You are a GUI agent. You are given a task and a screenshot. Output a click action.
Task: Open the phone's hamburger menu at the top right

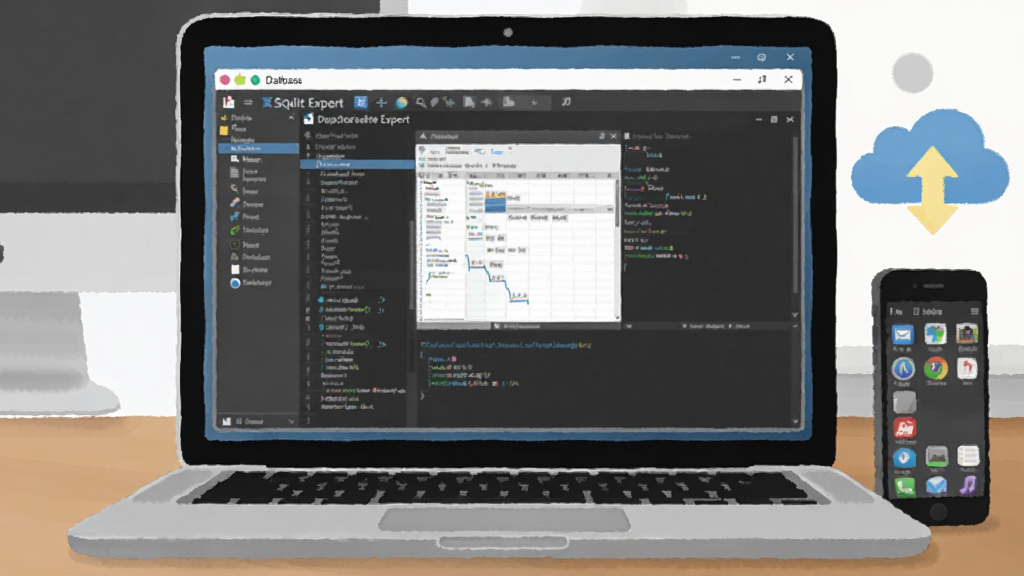pyautogui.click(x=974, y=311)
